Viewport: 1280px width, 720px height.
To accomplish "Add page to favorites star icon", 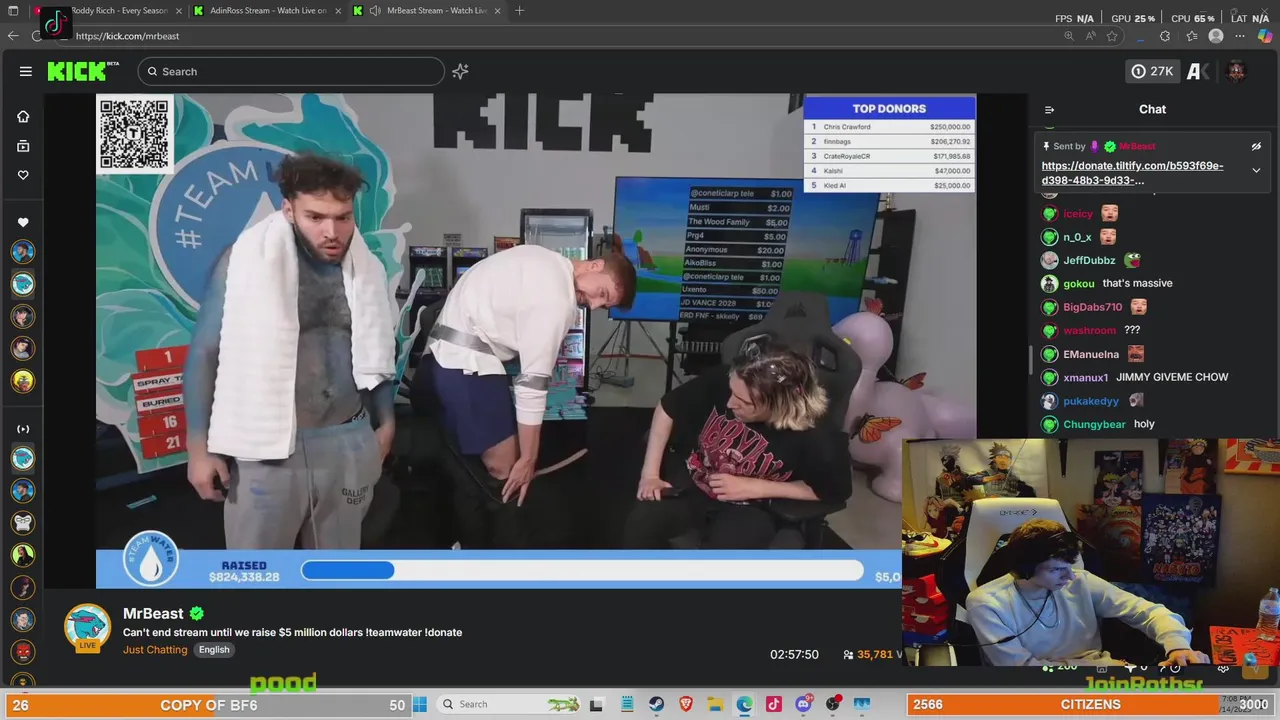I will coord(1112,36).
